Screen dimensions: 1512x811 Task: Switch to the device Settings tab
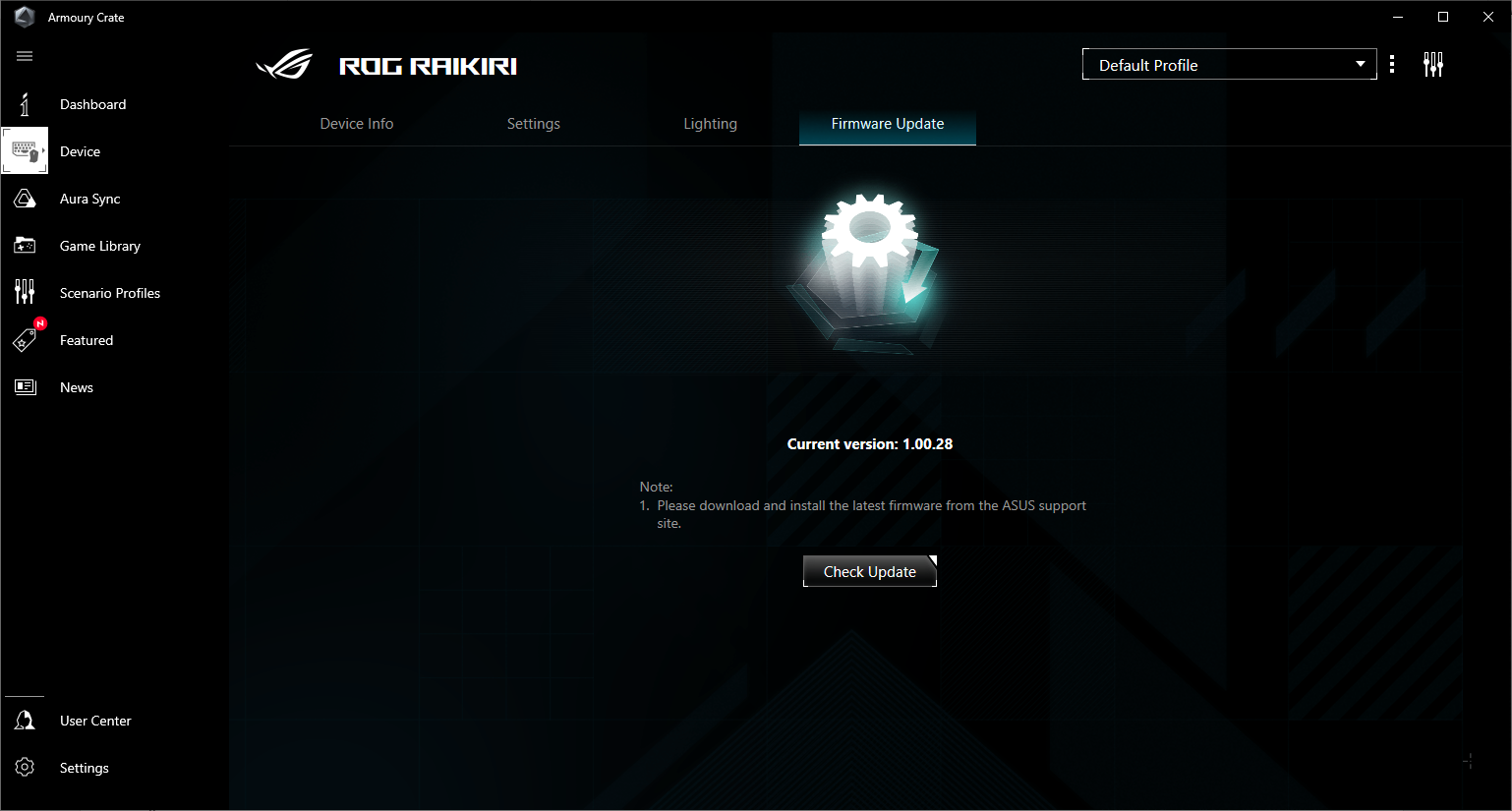click(x=534, y=124)
